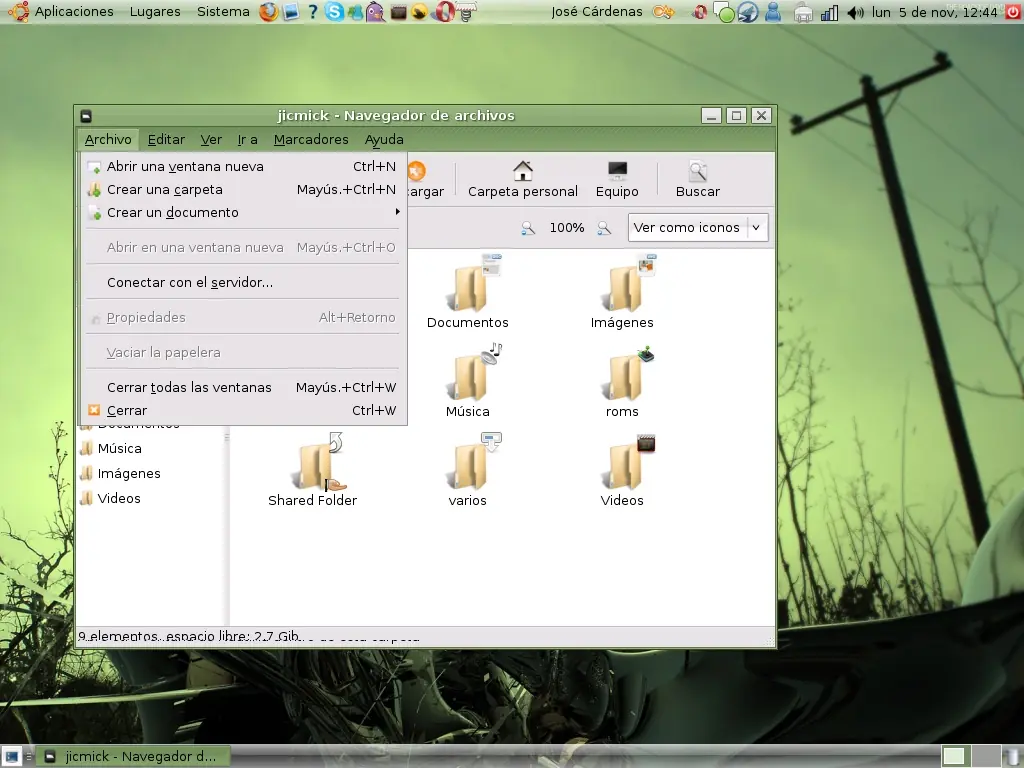Viewport: 1024px width, 768px height.
Task: Click the volume speaker icon in tray
Action: click(x=855, y=12)
